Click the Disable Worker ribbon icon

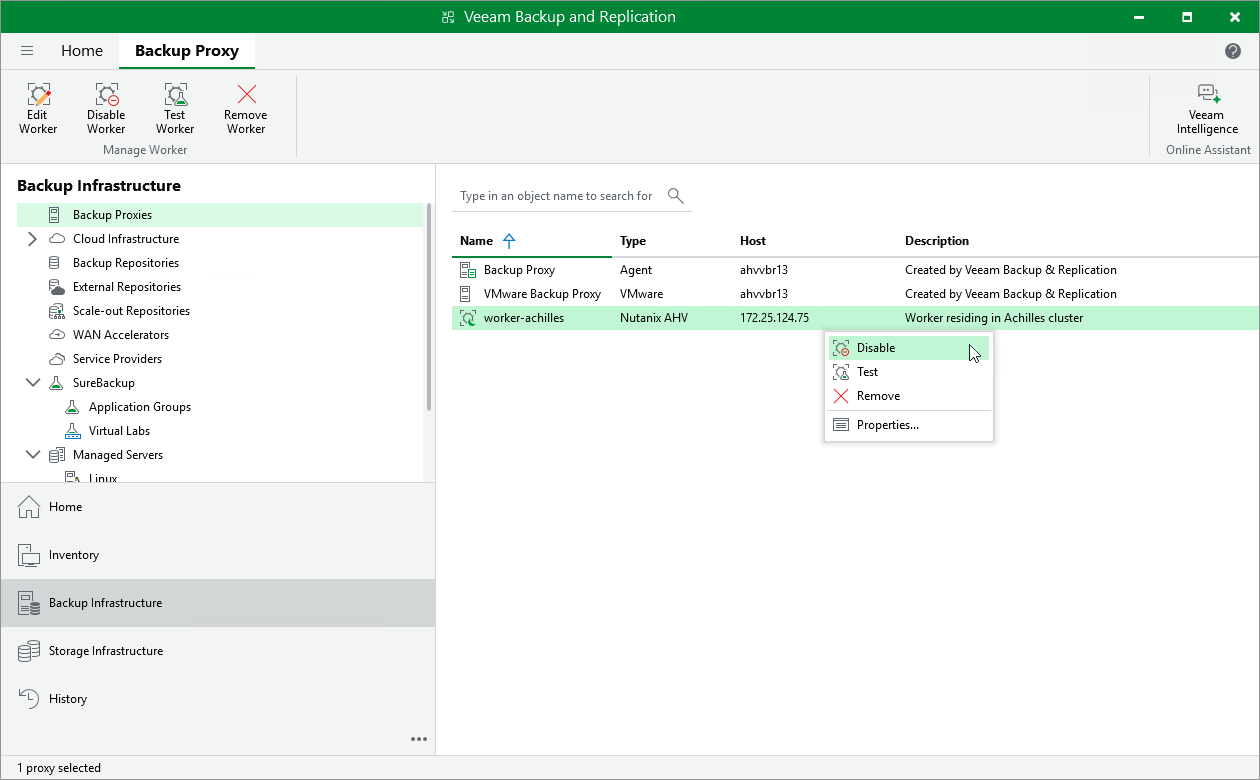click(x=106, y=95)
